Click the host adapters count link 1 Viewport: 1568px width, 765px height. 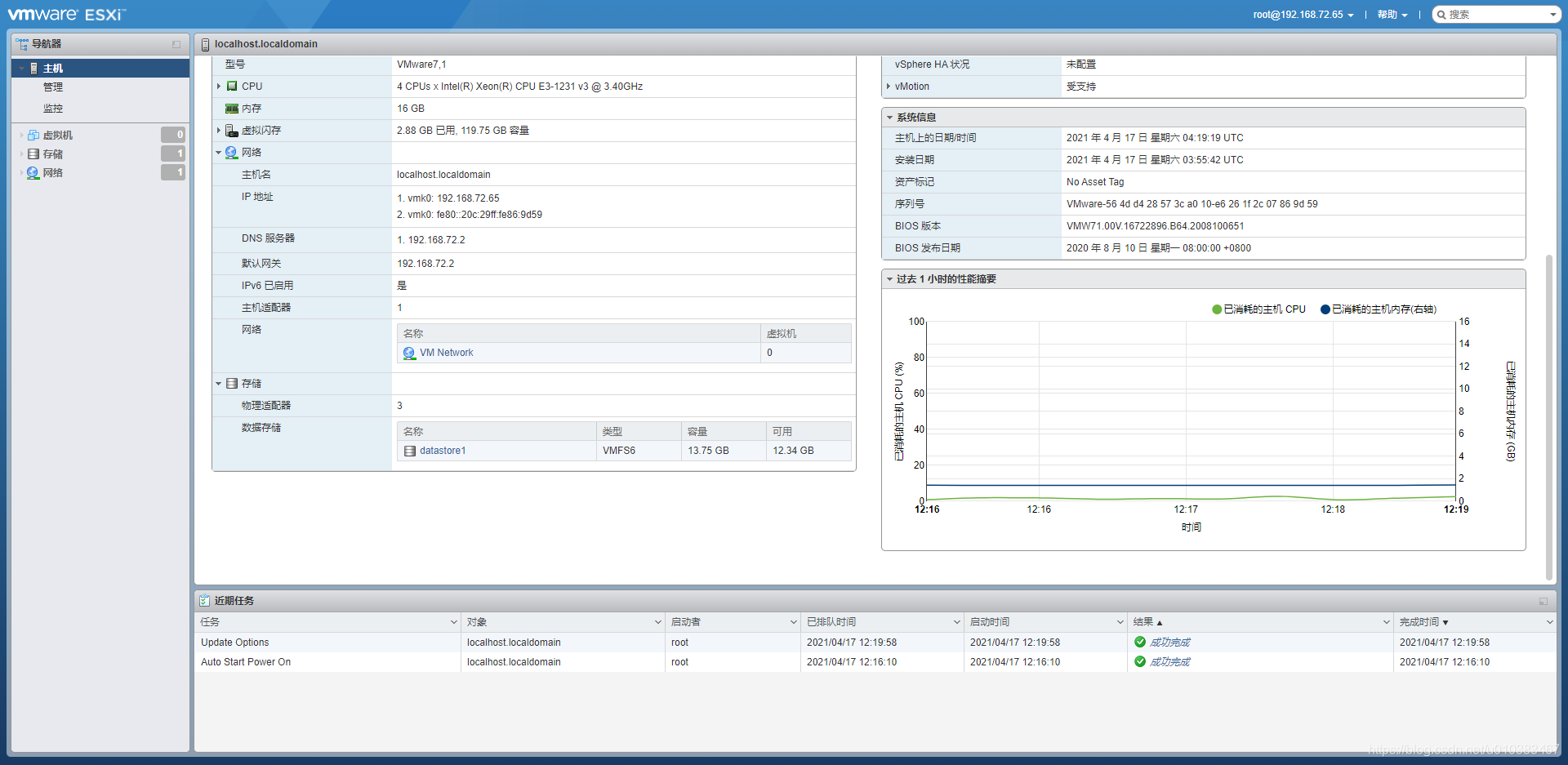399,308
